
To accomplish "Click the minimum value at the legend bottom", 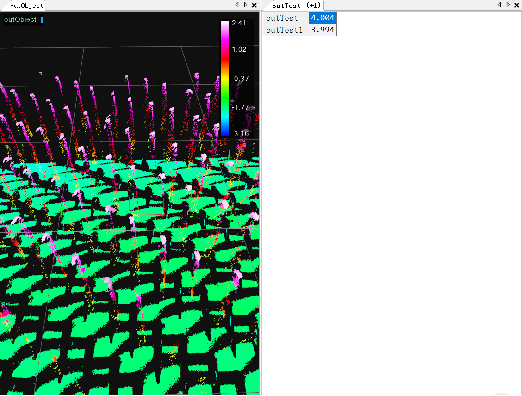I will [241, 133].
